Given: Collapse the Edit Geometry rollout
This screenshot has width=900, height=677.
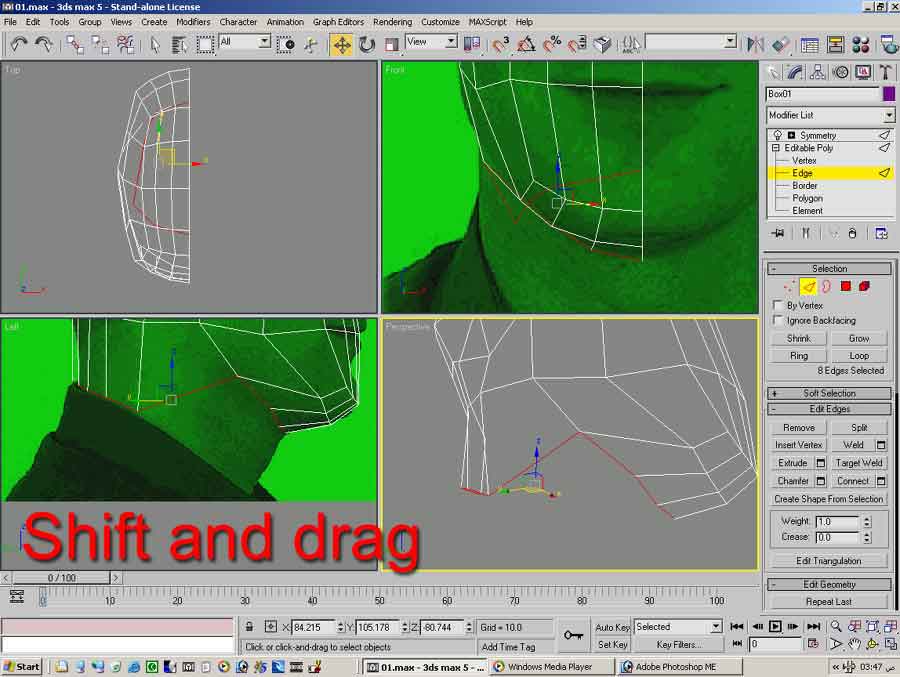Looking at the screenshot, I should tap(829, 585).
